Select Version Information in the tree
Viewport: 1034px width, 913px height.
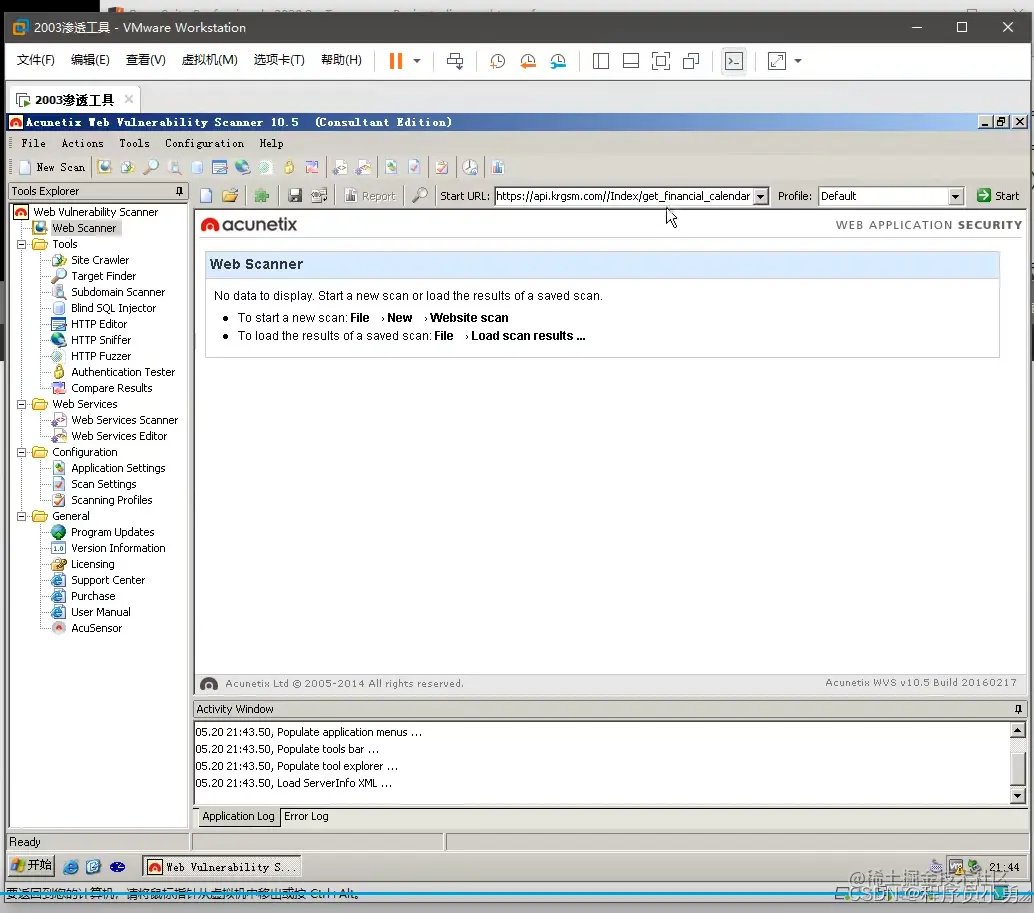tap(118, 548)
